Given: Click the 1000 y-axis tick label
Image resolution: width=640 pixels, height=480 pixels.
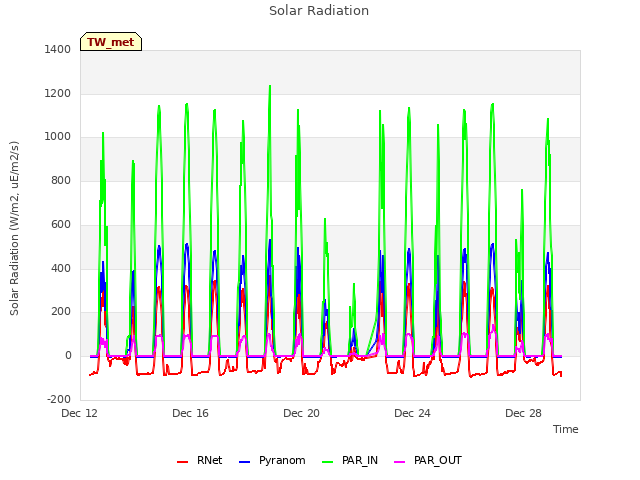Looking at the screenshot, I should pos(58,137).
